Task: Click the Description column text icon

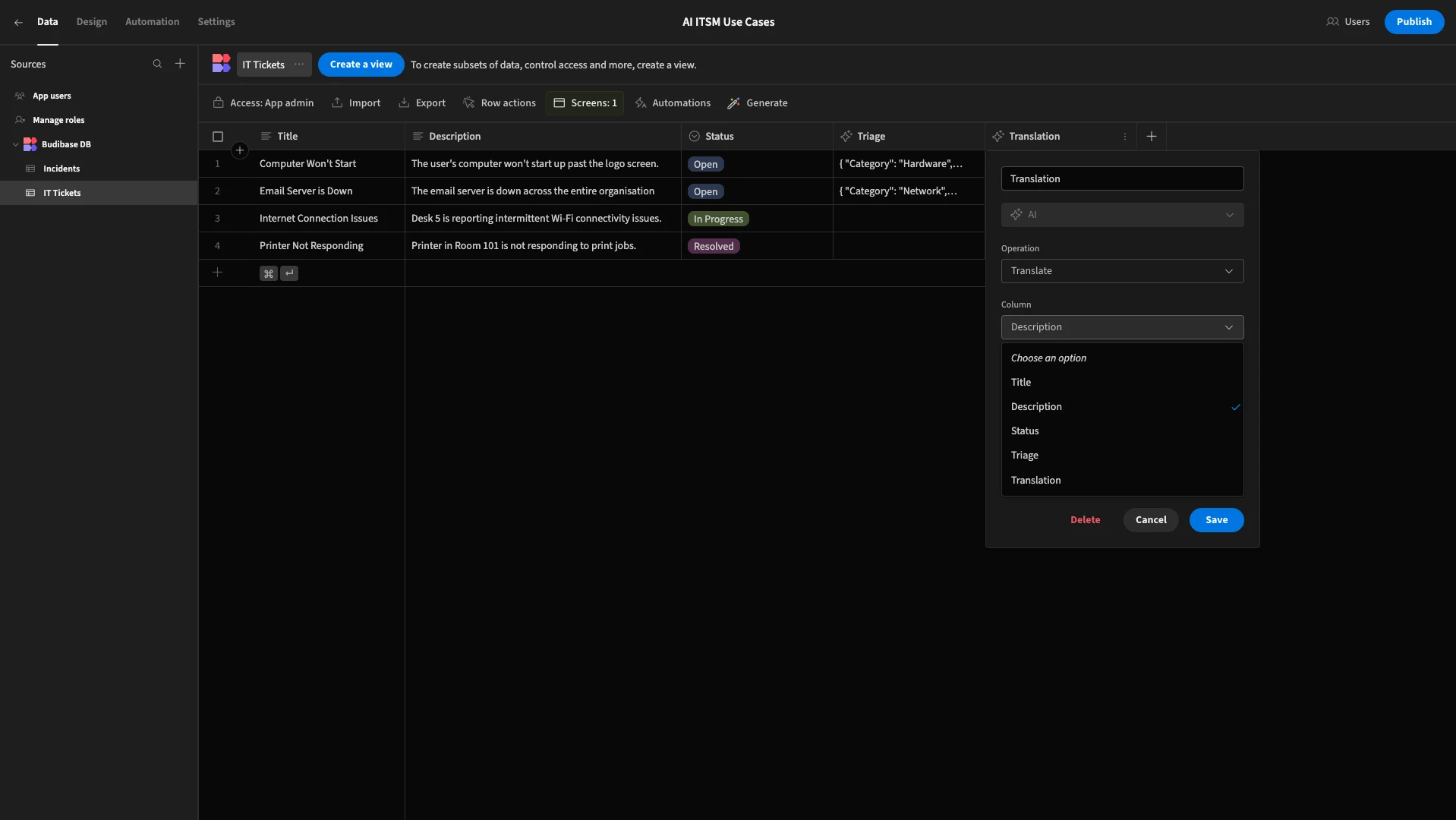Action: pyautogui.click(x=418, y=137)
